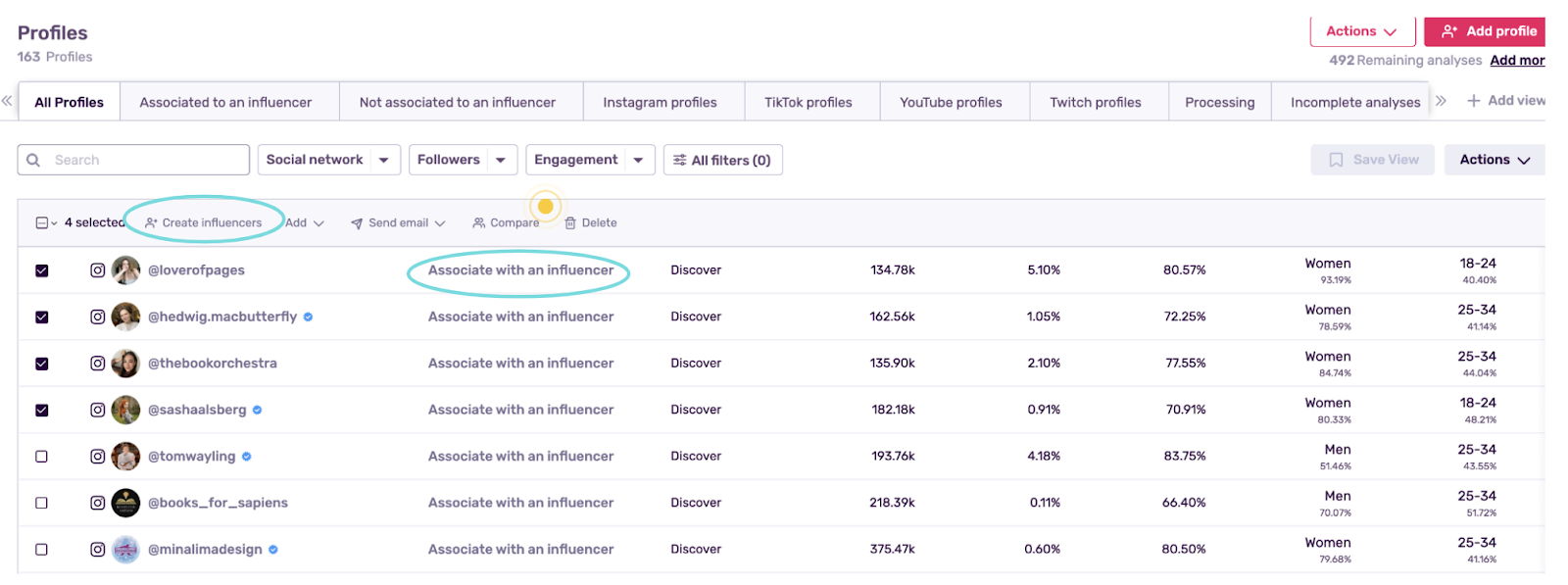Expand the Add dropdown in the selection bar
This screenshot has height=585, width=1568.
(305, 223)
